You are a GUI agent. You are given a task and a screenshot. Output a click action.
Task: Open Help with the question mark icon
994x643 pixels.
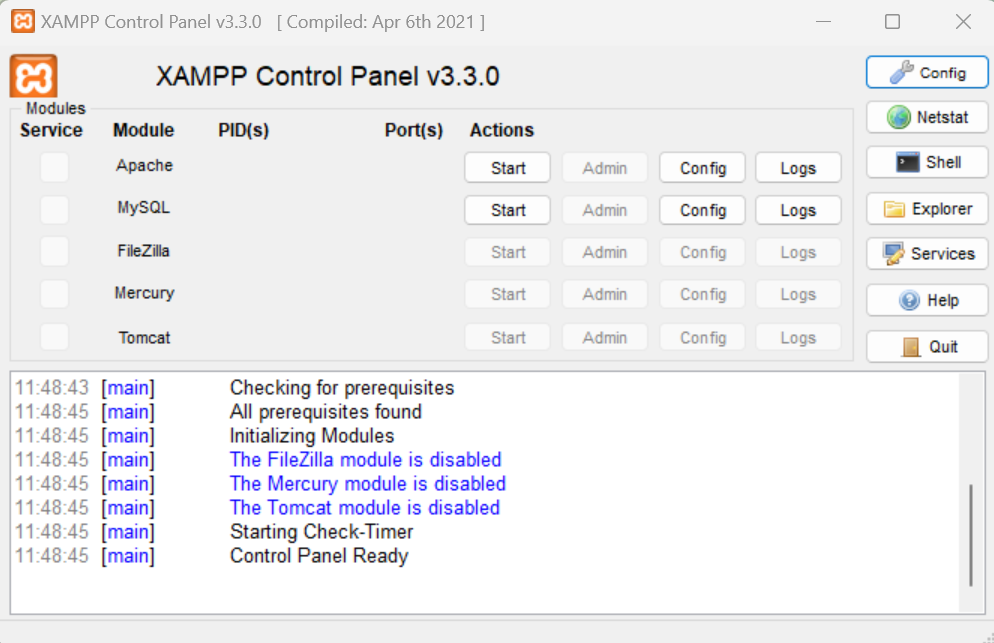pos(927,300)
